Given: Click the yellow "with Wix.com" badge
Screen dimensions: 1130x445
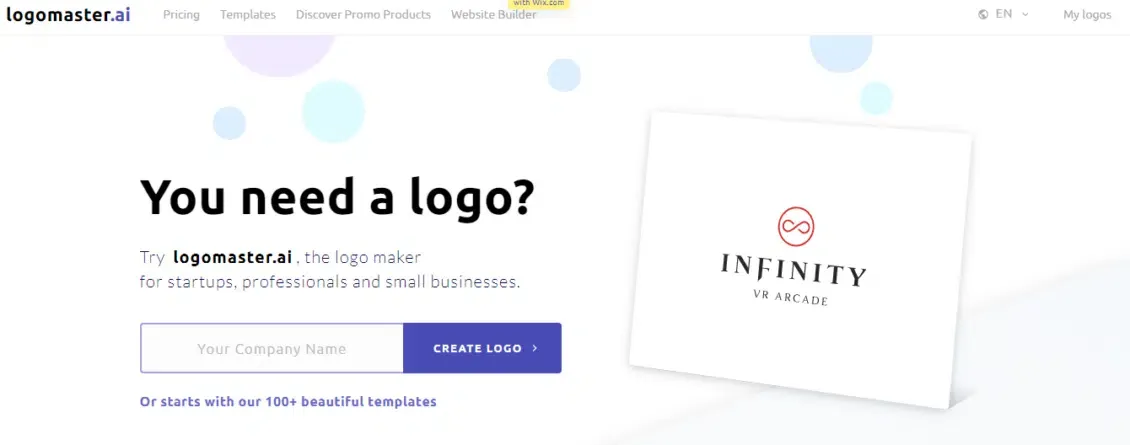Looking at the screenshot, I should [540, 4].
